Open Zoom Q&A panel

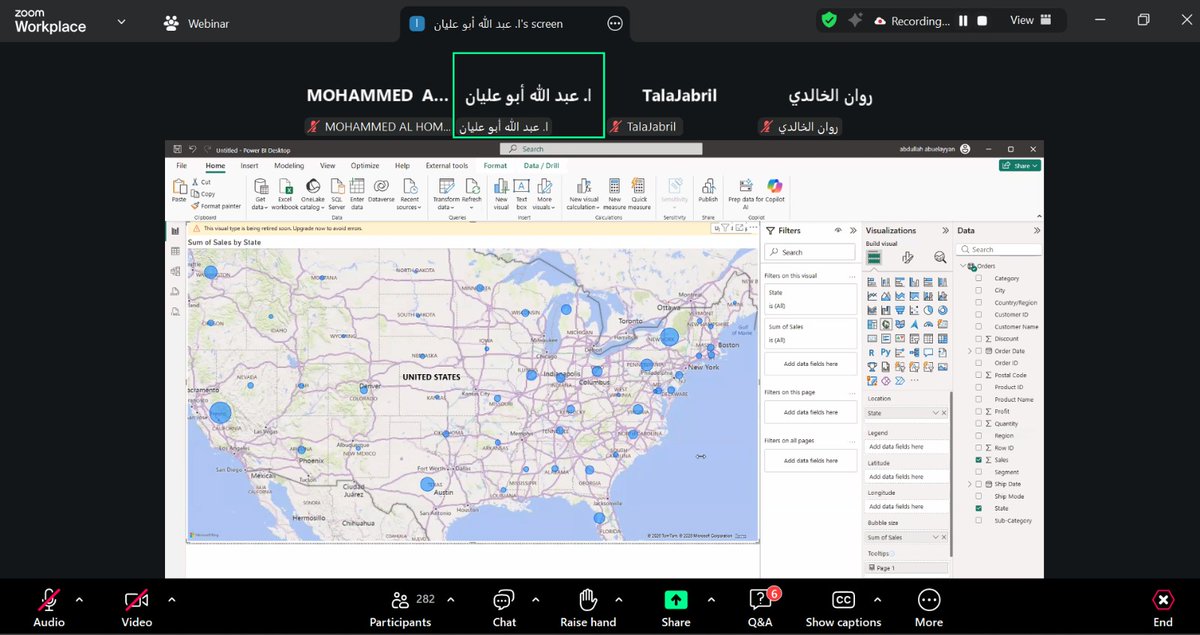click(761, 607)
